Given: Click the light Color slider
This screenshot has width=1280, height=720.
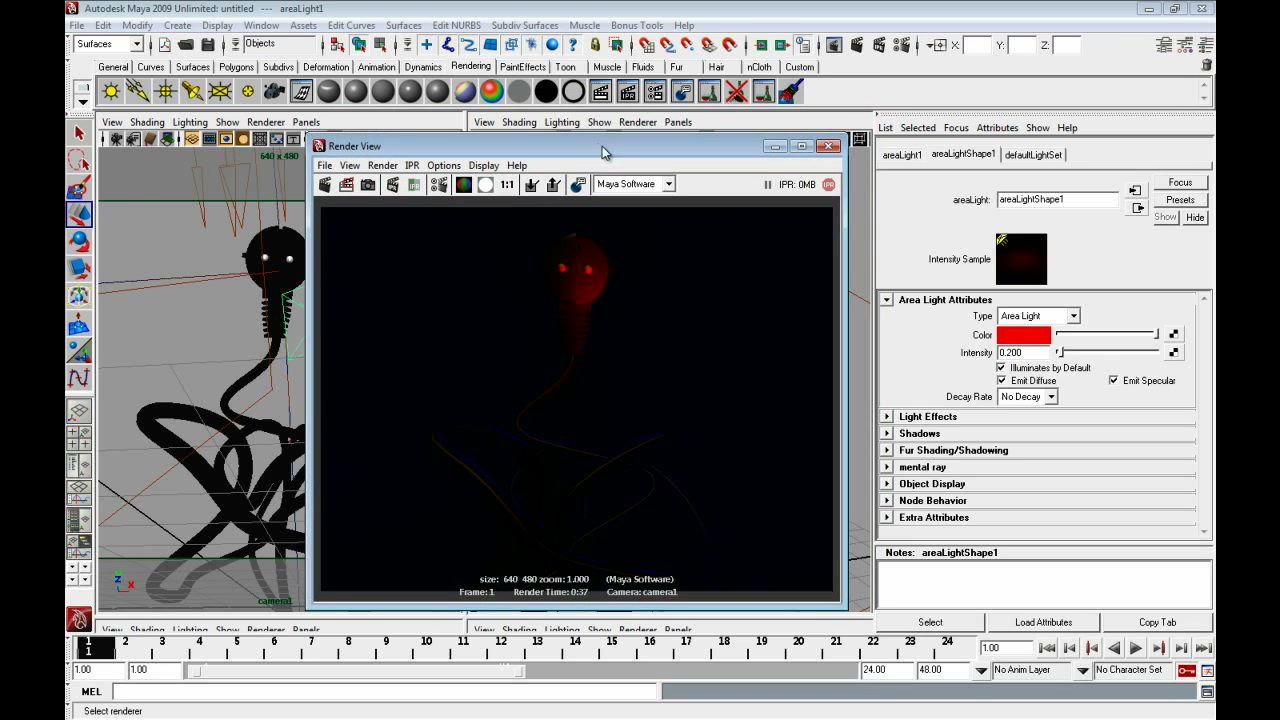Looking at the screenshot, I should point(1107,335).
